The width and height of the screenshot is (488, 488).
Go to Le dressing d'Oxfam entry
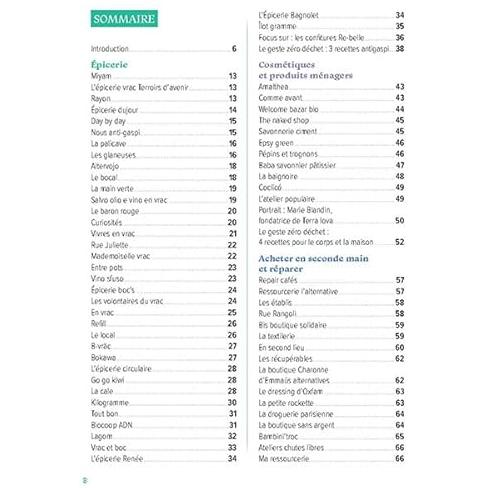pyautogui.click(x=331, y=391)
